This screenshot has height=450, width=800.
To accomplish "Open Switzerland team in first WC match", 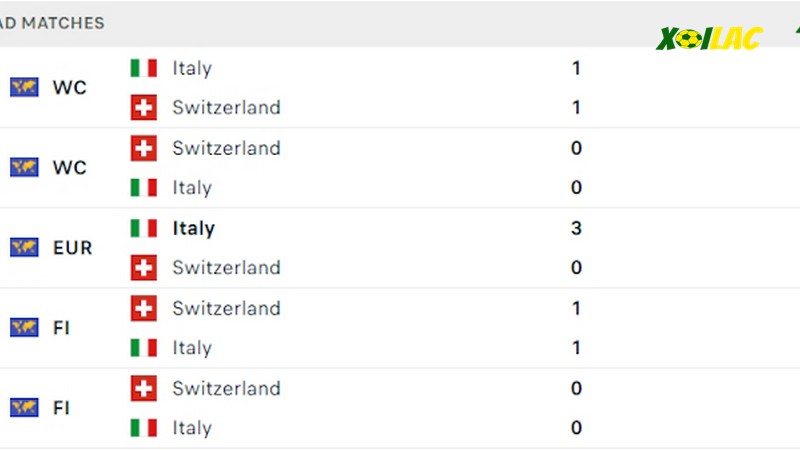I will pyautogui.click(x=227, y=107).
